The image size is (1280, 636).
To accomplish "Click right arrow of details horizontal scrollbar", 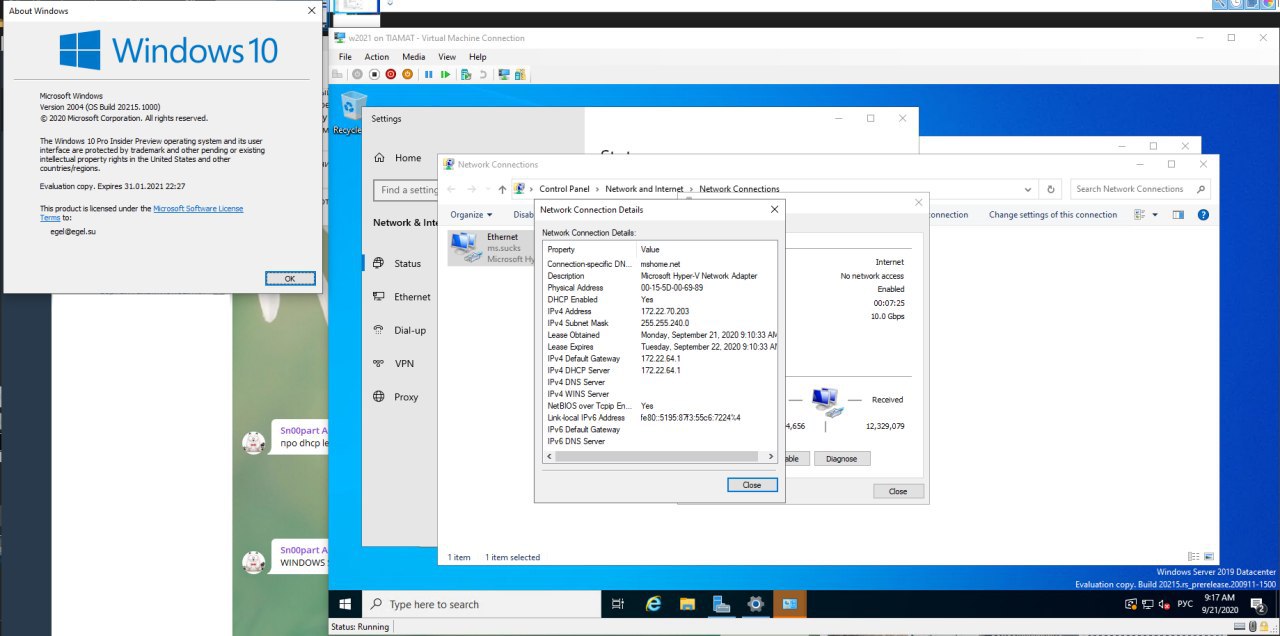I will tap(771, 456).
